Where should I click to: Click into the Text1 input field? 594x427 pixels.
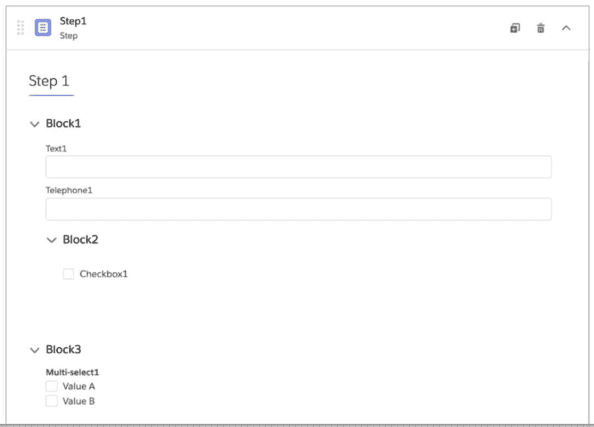tap(299, 167)
